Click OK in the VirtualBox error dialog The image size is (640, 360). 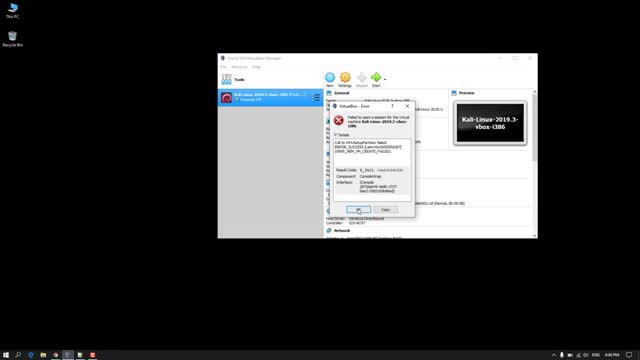pos(358,210)
